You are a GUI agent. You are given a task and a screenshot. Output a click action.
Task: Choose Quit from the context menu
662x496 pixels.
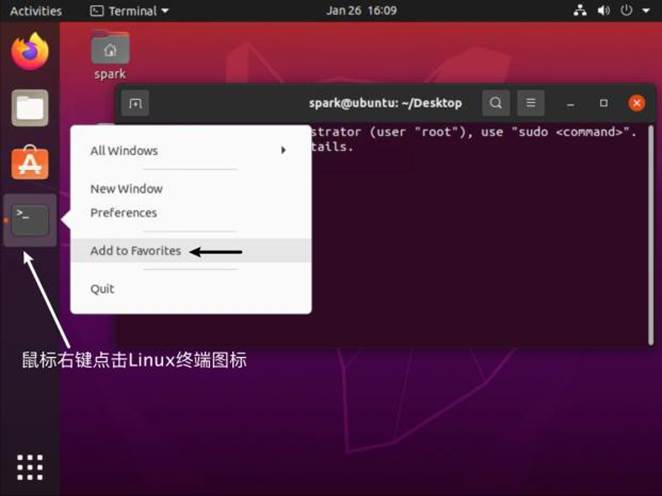[x=191, y=289]
